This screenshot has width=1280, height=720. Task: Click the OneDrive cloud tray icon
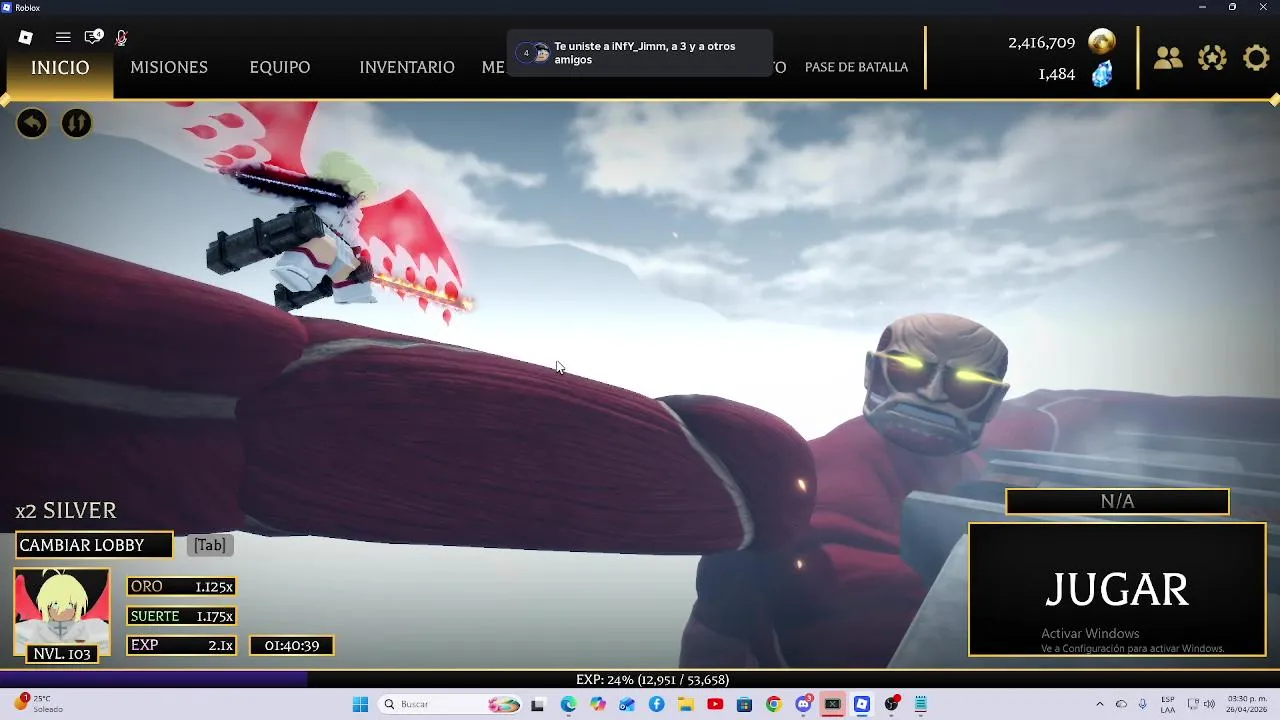tap(1121, 704)
